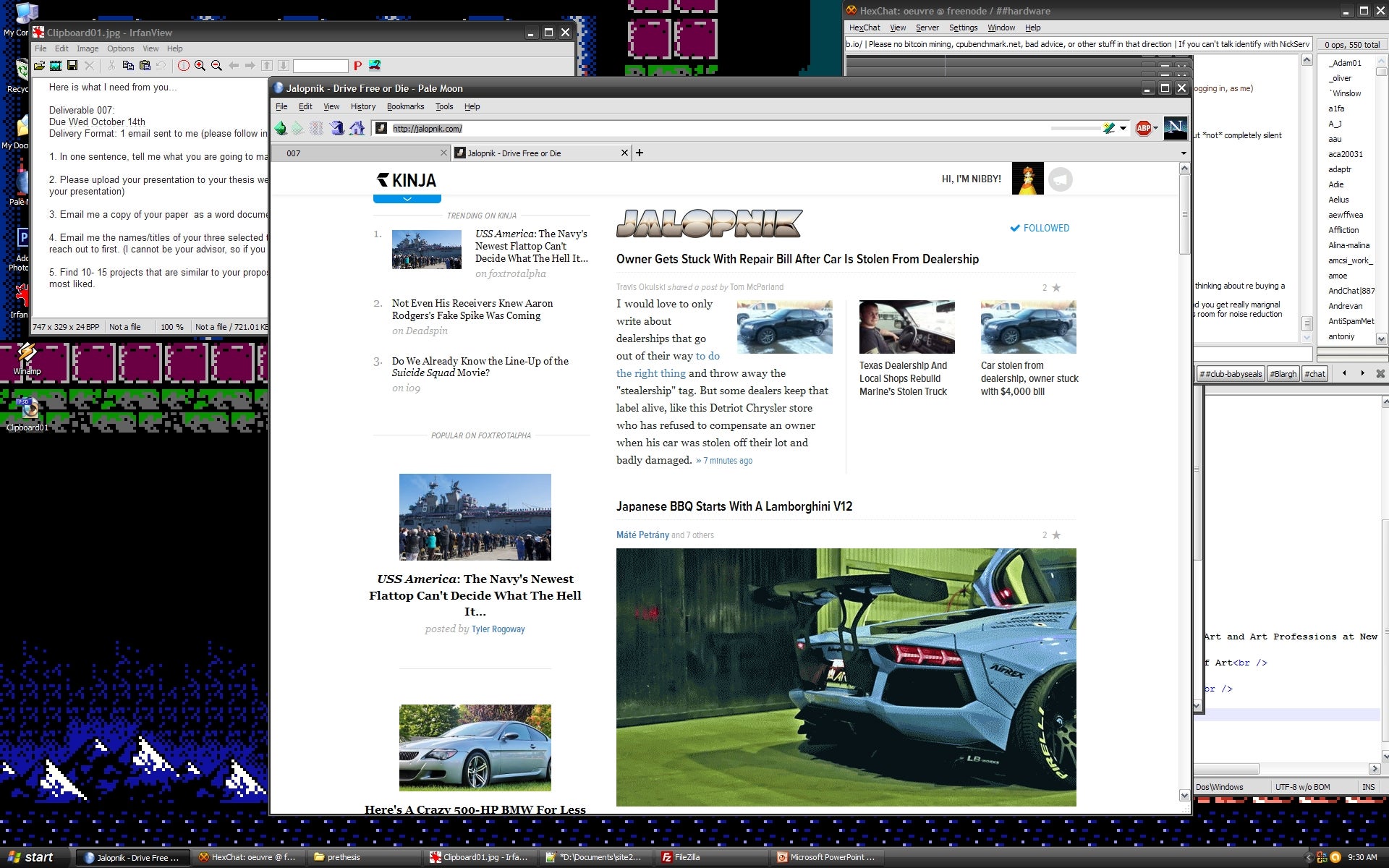Click the Kinja logo on the page

[407, 180]
